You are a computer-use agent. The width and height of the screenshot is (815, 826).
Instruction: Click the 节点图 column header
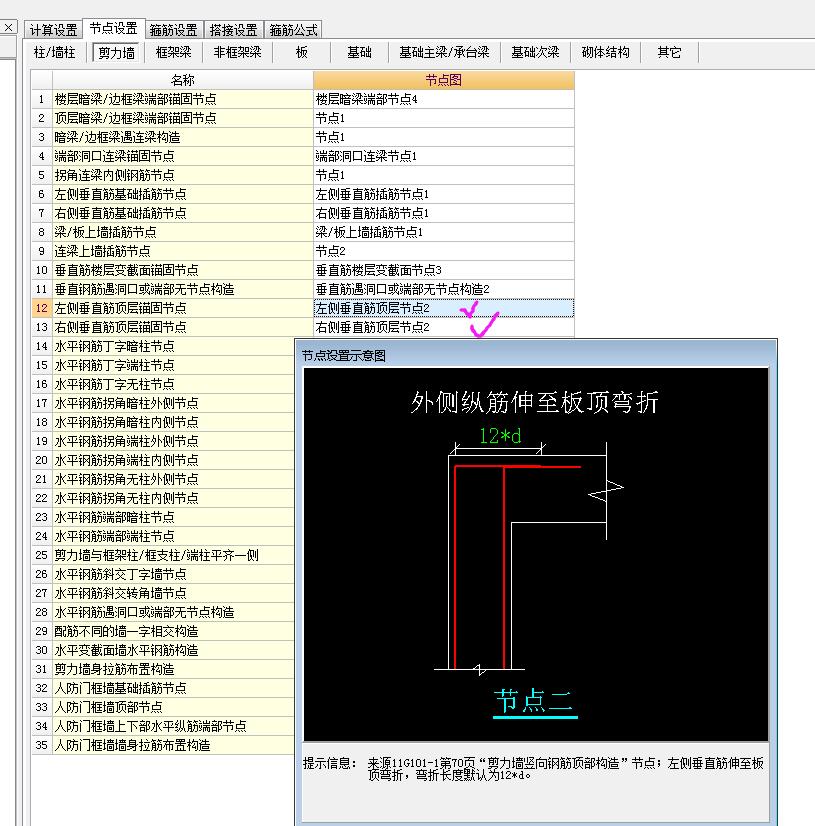(444, 80)
